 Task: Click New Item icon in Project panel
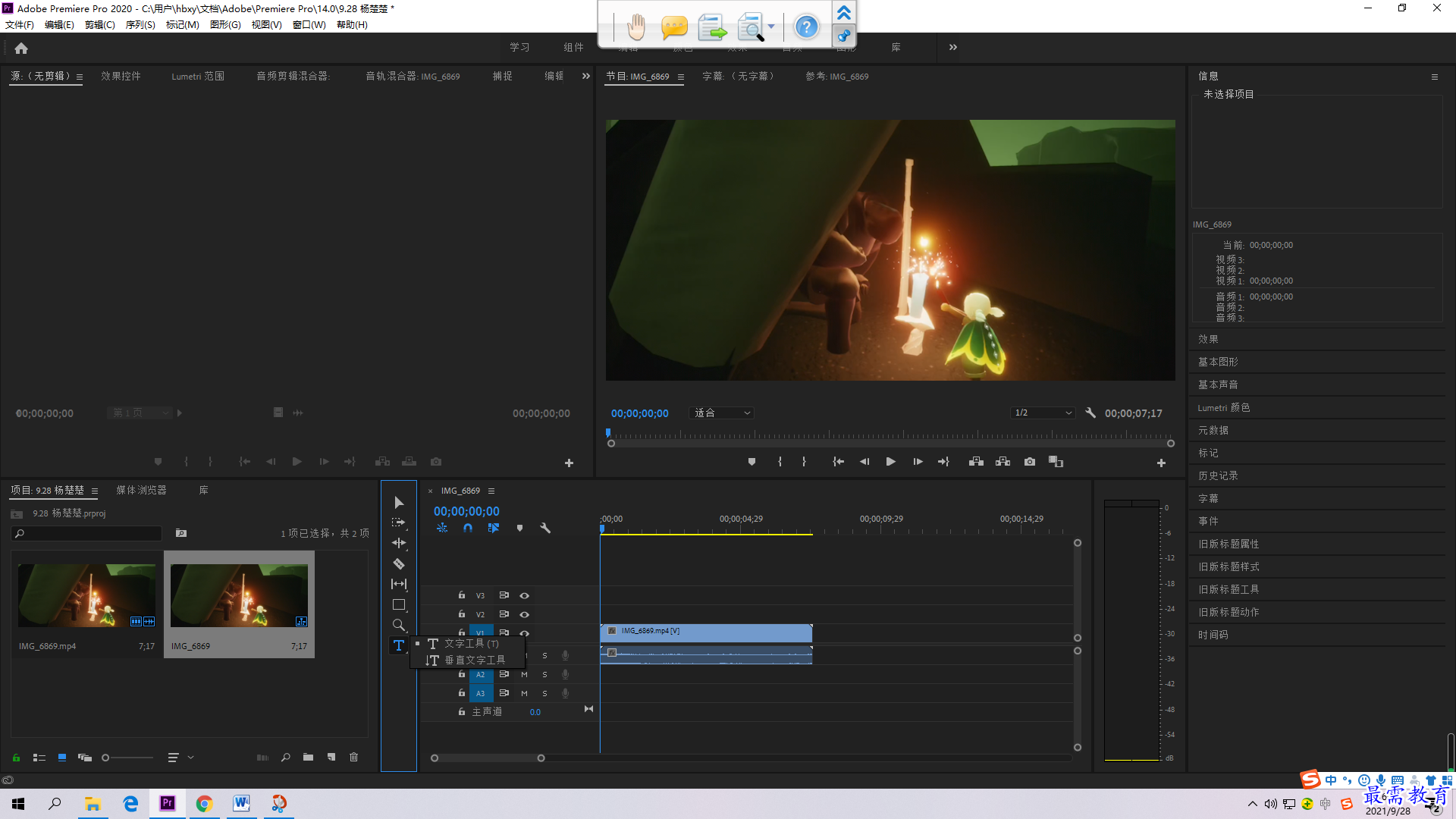pyautogui.click(x=331, y=757)
